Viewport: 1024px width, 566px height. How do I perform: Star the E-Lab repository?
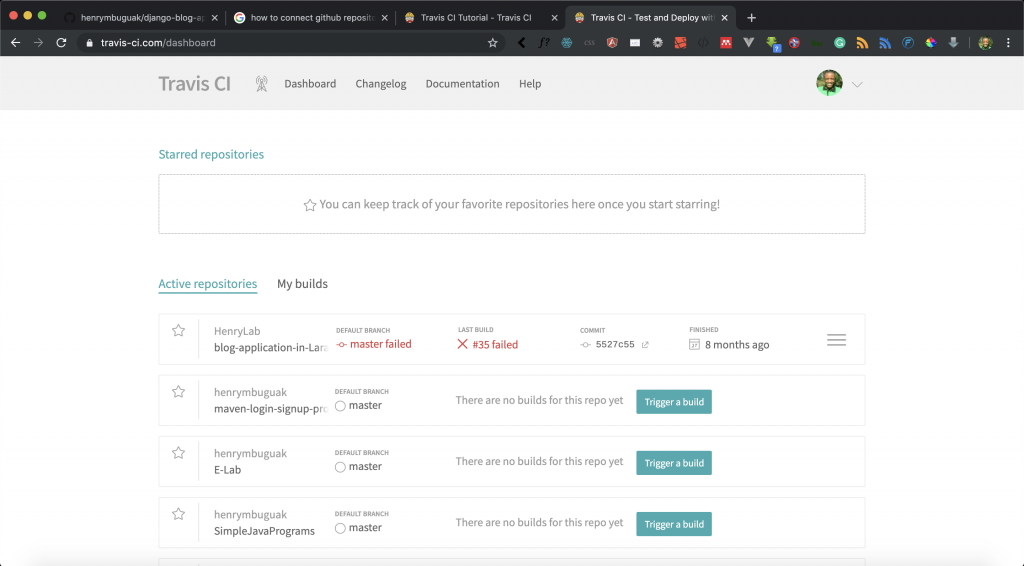[x=178, y=453]
